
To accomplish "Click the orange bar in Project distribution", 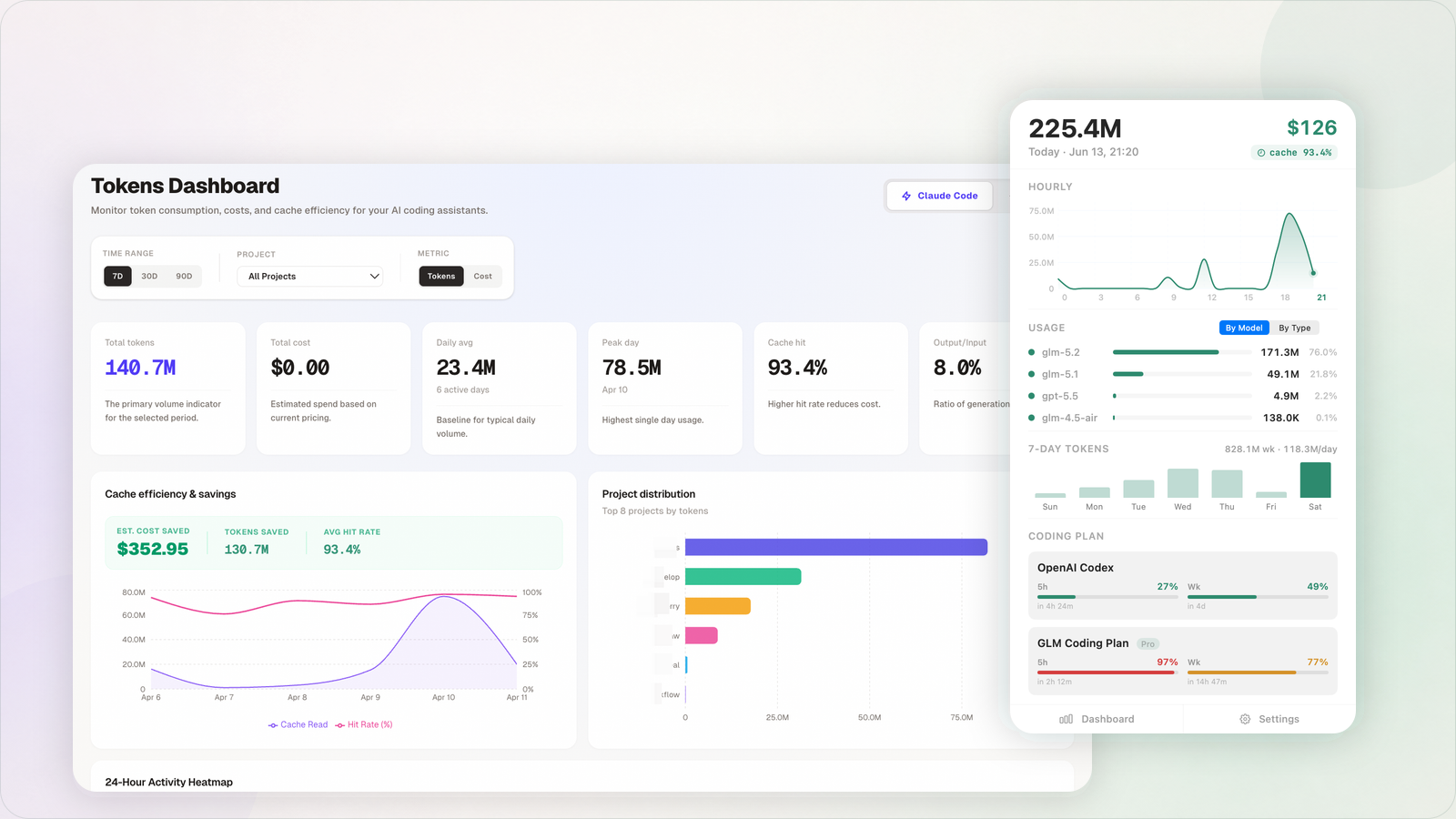I will 718,606.
